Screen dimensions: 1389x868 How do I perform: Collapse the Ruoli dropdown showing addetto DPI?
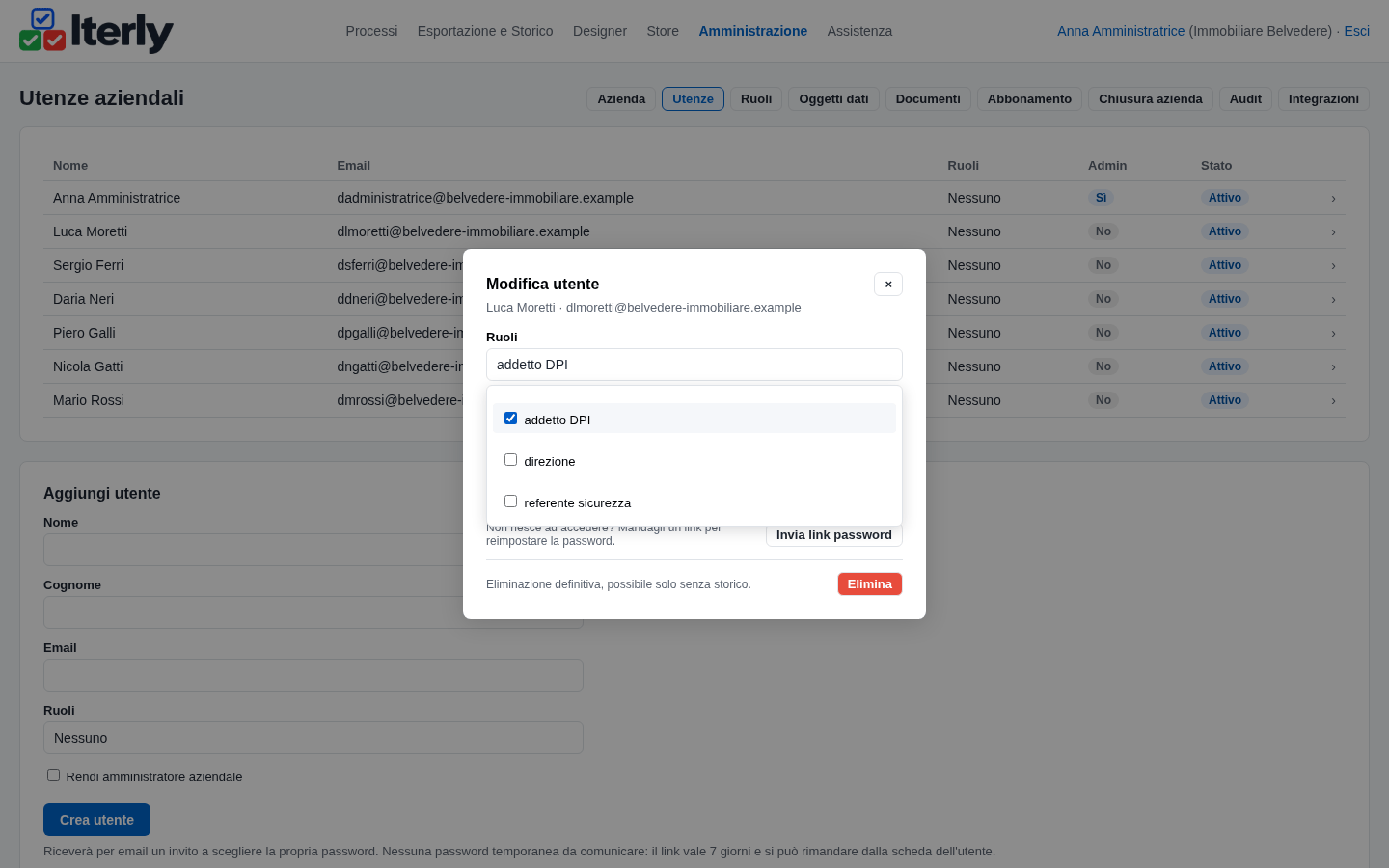click(x=694, y=365)
